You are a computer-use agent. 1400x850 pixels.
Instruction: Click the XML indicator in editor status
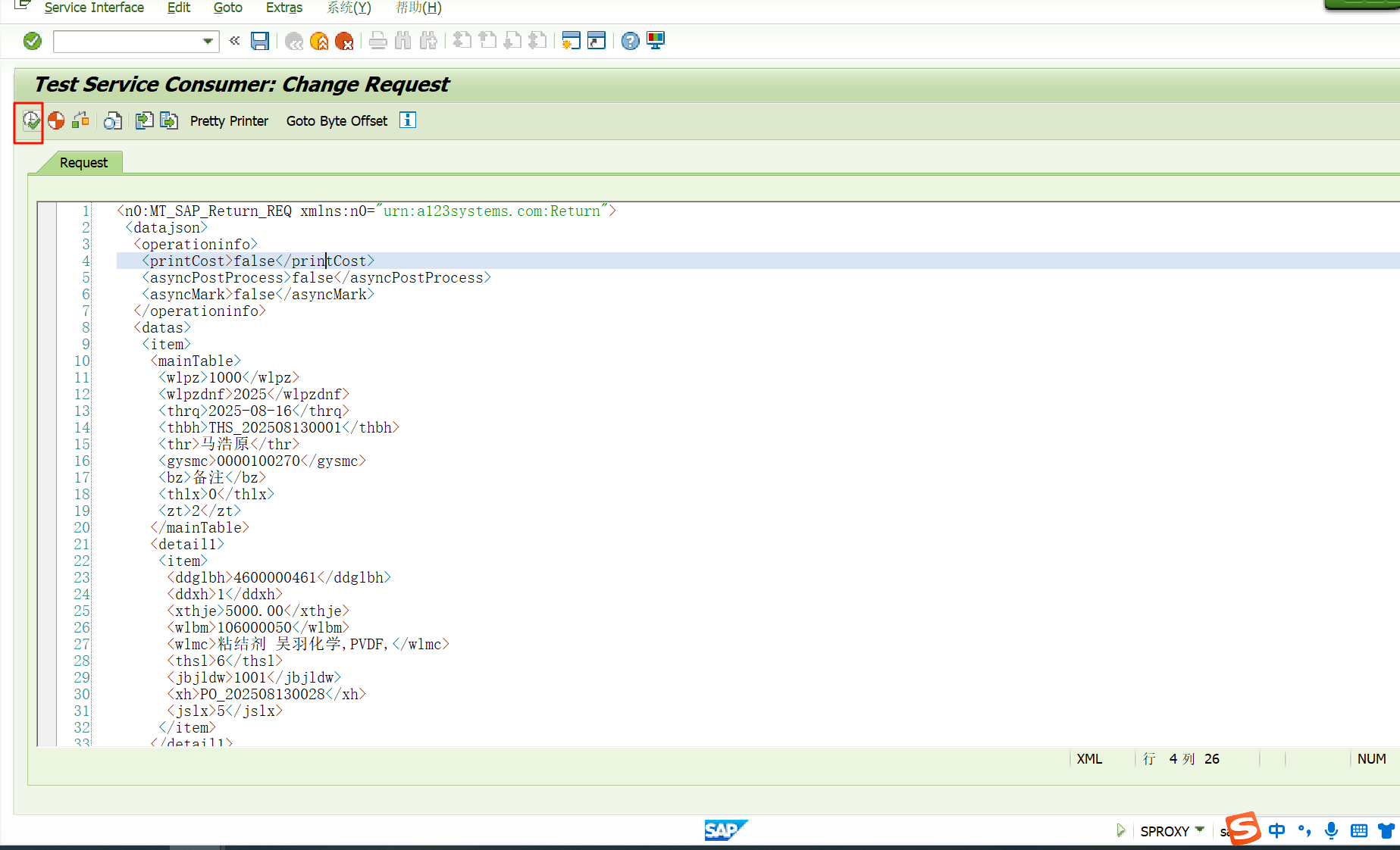coord(1089,759)
